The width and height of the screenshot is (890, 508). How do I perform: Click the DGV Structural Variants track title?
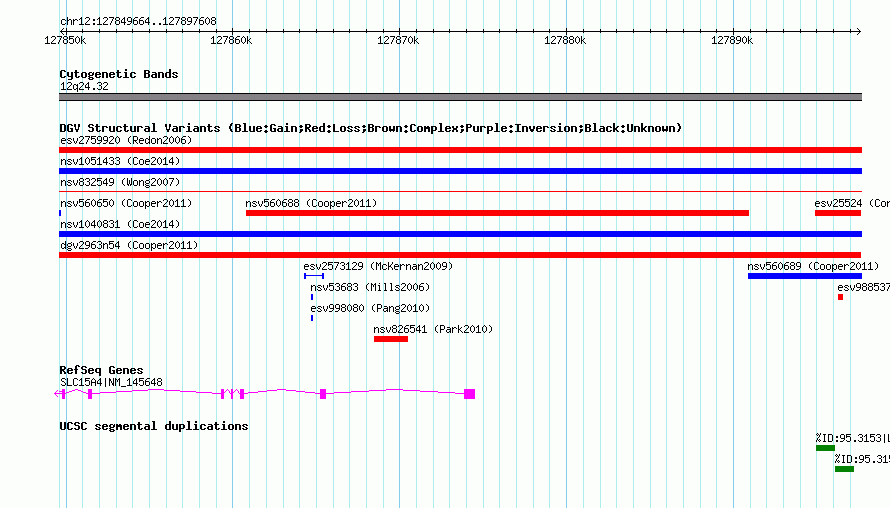[x=371, y=128]
